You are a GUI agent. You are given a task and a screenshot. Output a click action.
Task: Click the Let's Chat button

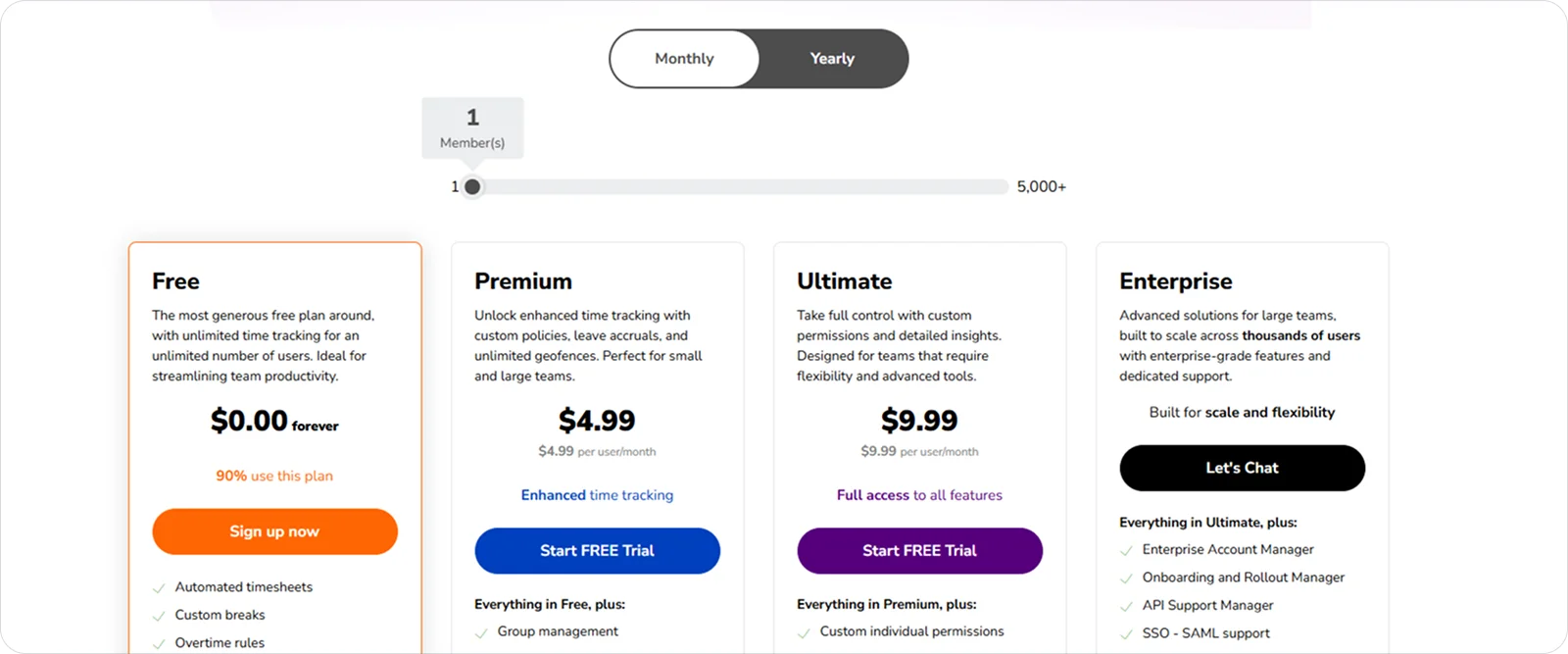pos(1241,468)
